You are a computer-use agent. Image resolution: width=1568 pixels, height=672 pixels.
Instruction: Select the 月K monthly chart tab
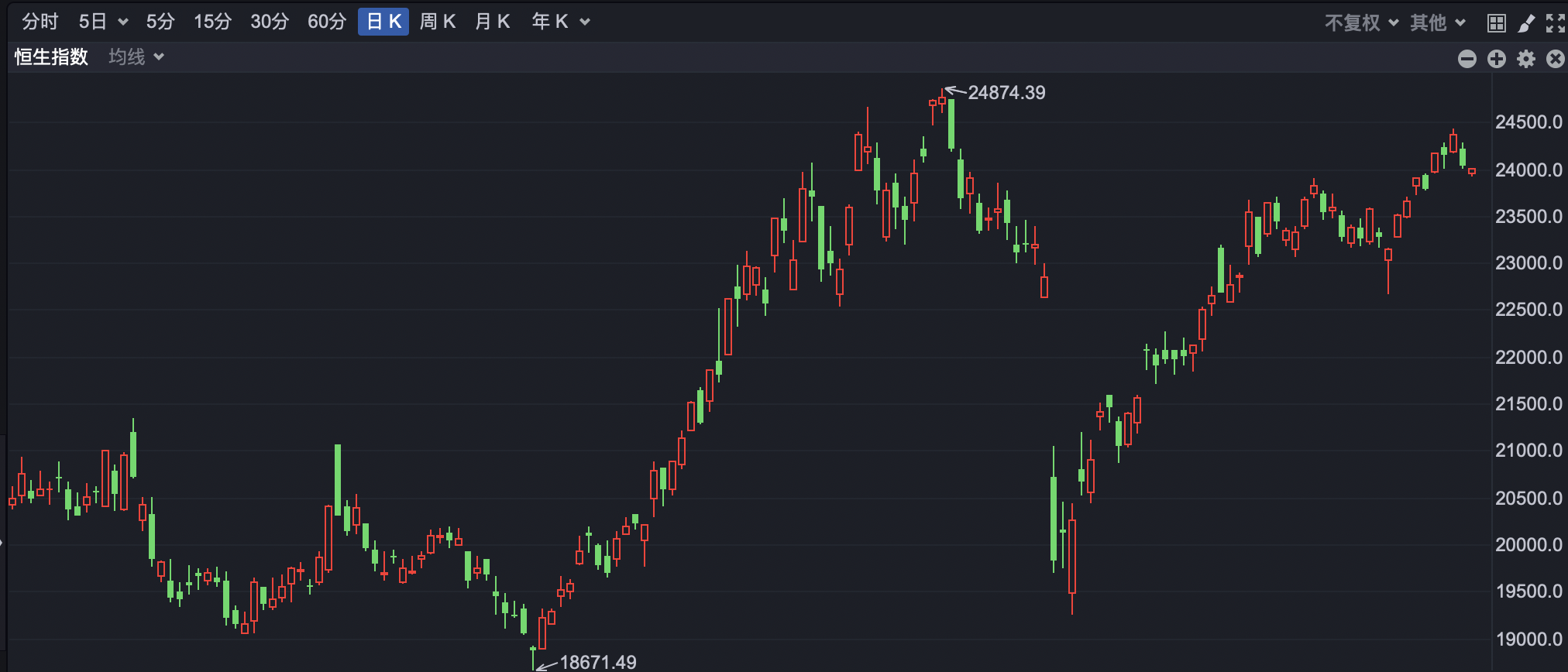click(492, 22)
